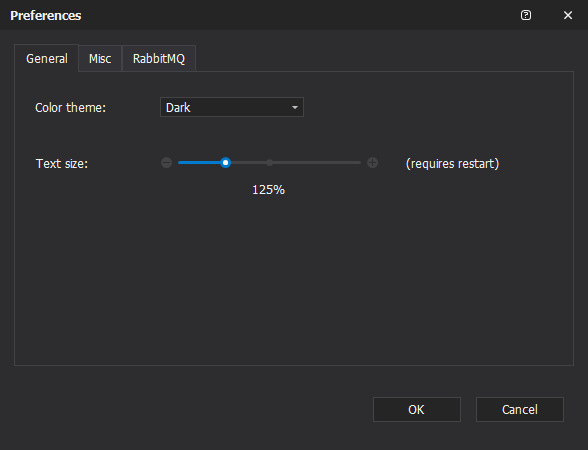The width and height of the screenshot is (588, 450).
Task: Click the middle tick on text size slider
Action: (270, 163)
